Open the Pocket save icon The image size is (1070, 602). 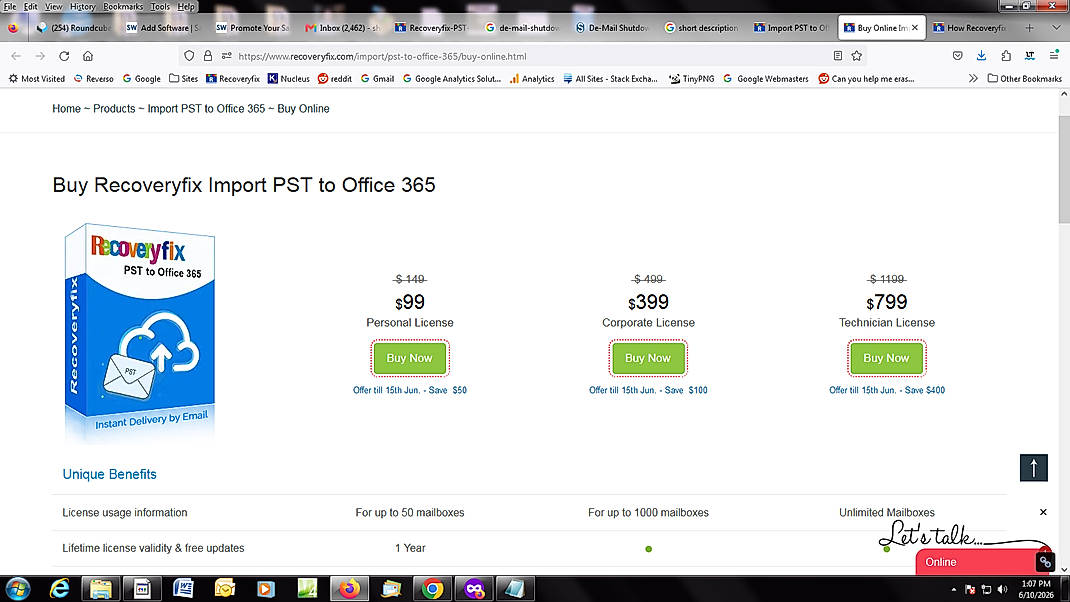pos(957,56)
